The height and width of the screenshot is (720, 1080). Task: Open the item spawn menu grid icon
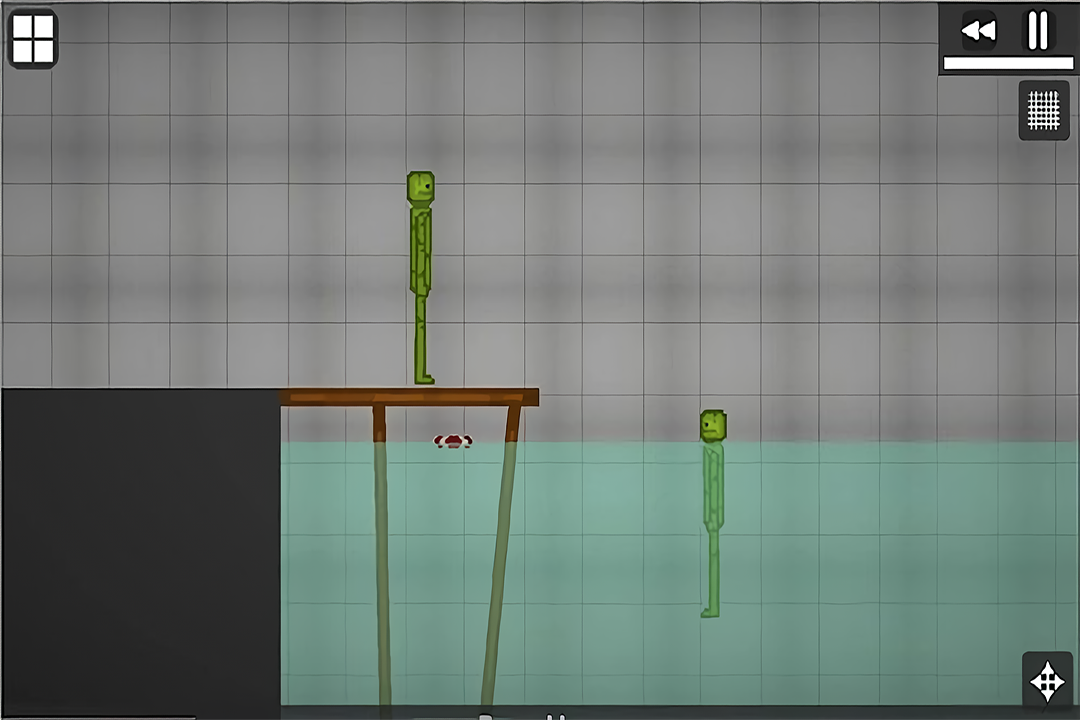(33, 39)
